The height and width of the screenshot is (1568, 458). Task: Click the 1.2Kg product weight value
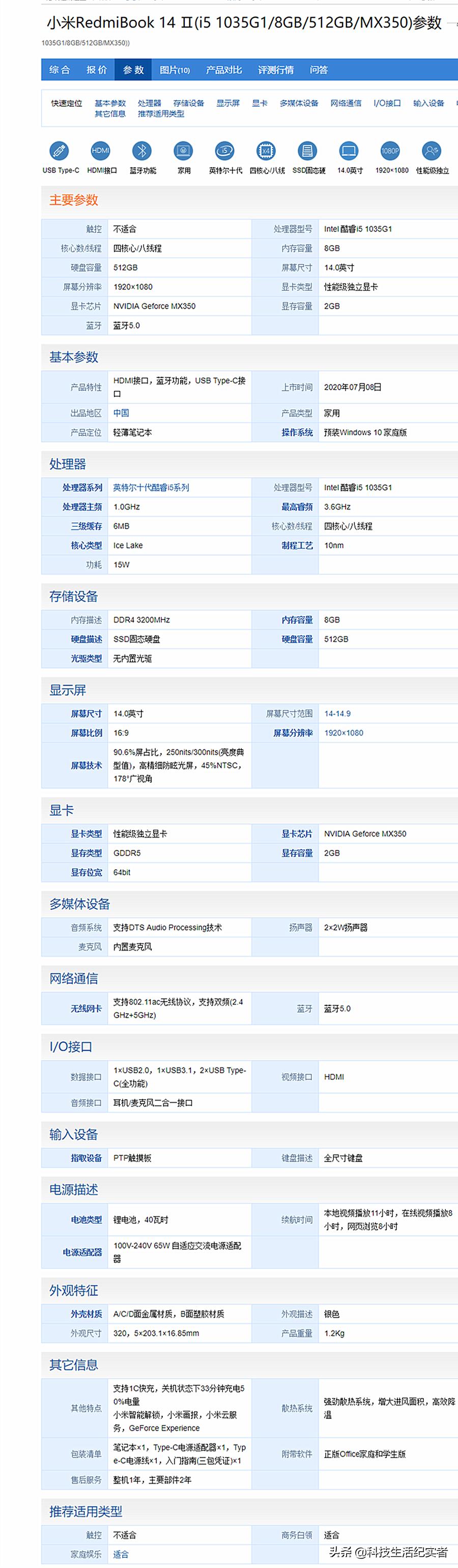[x=334, y=1333]
